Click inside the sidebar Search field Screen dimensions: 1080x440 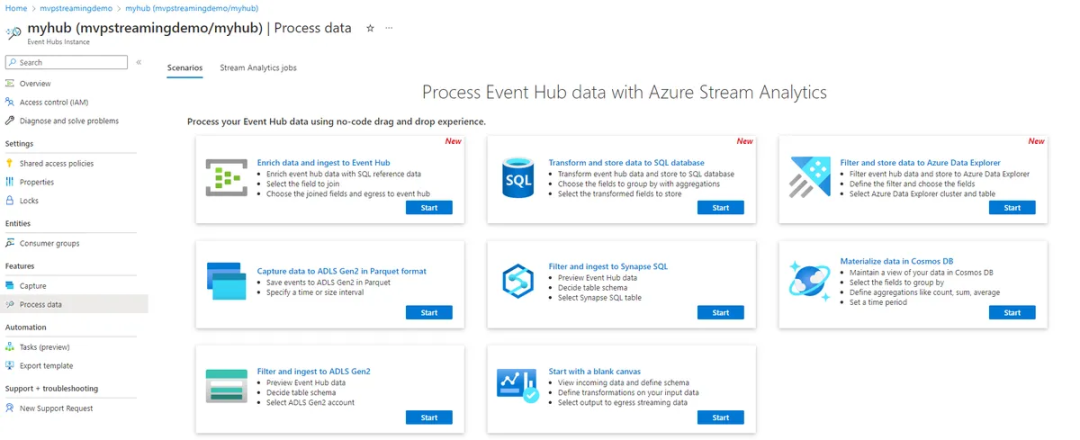(x=70, y=62)
